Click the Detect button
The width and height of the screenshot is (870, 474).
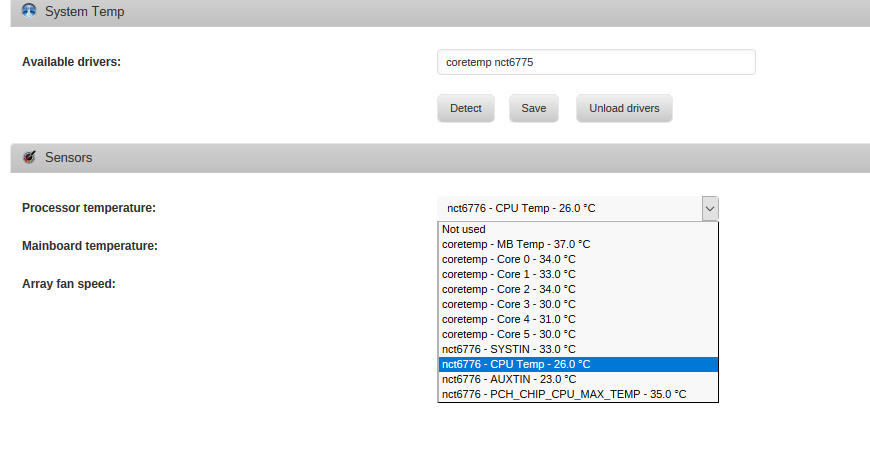tap(466, 108)
